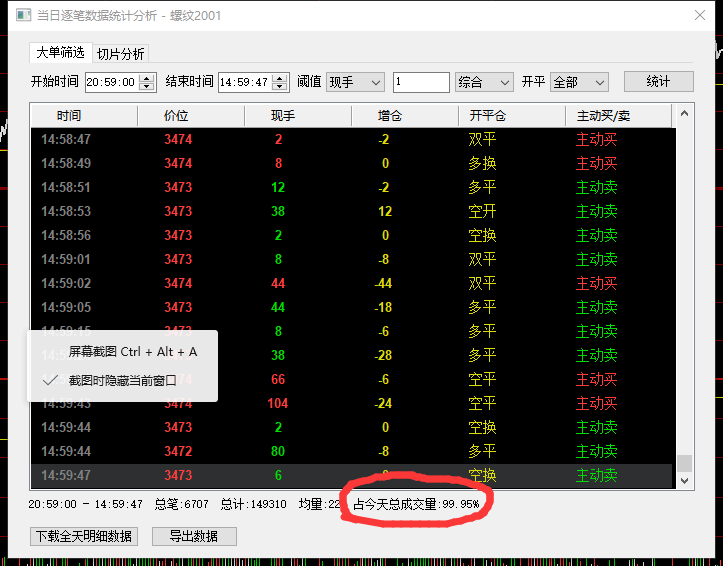The height and width of the screenshot is (566, 723).
Task: Switch to the 切片分析 tab
Action: [x=121, y=54]
